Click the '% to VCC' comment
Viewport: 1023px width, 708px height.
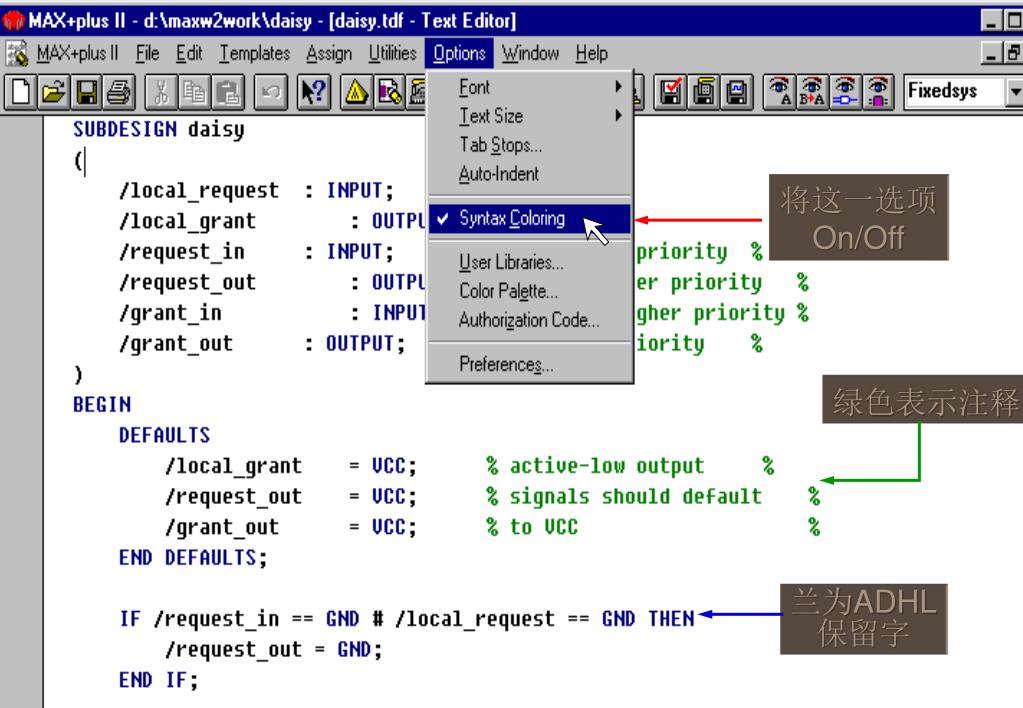pyautogui.click(x=532, y=527)
